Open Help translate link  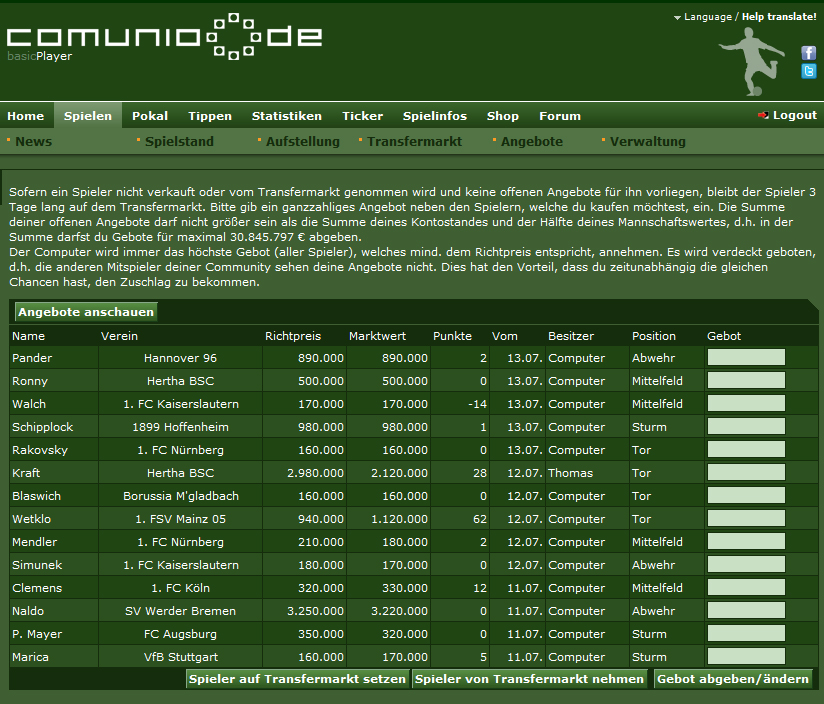(x=779, y=17)
